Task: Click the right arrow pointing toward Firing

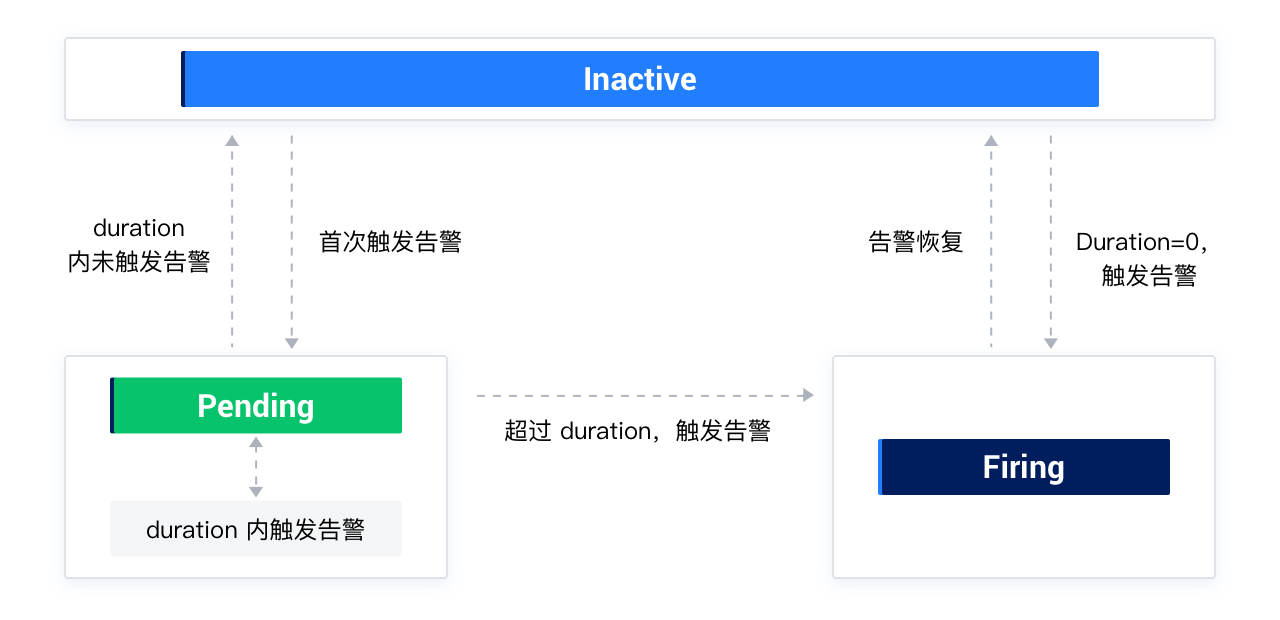Action: click(x=645, y=396)
